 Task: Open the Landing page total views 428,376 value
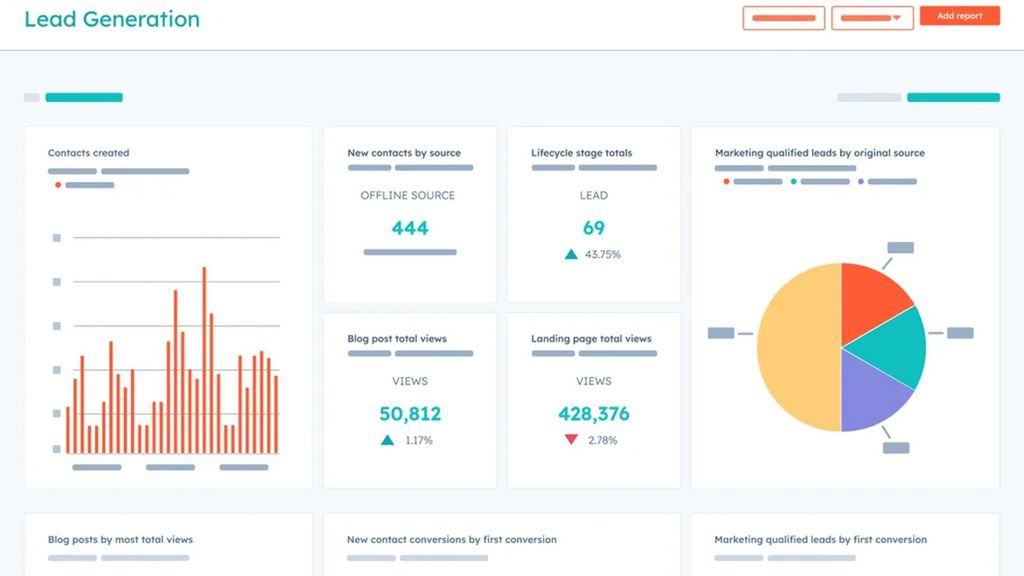594,414
